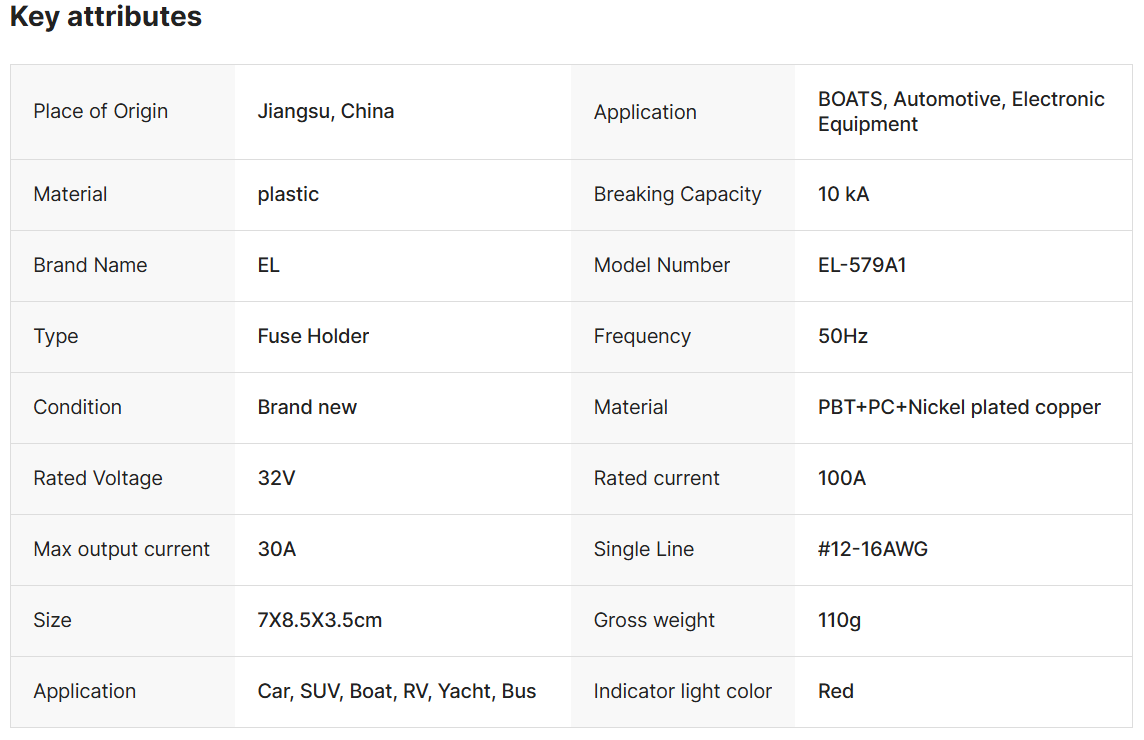Select the 7X8.5X3.5cm size value
This screenshot has height=740, width=1144.
click(319, 620)
